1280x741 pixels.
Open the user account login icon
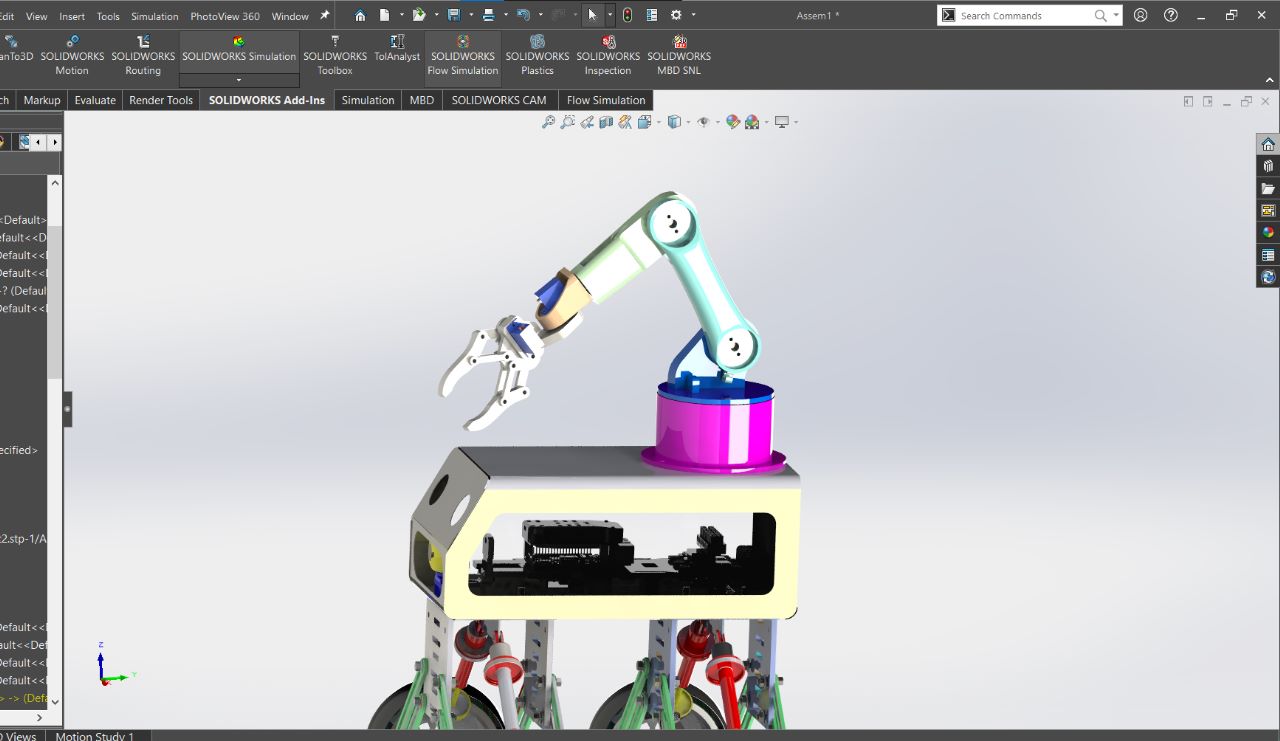pos(1141,15)
